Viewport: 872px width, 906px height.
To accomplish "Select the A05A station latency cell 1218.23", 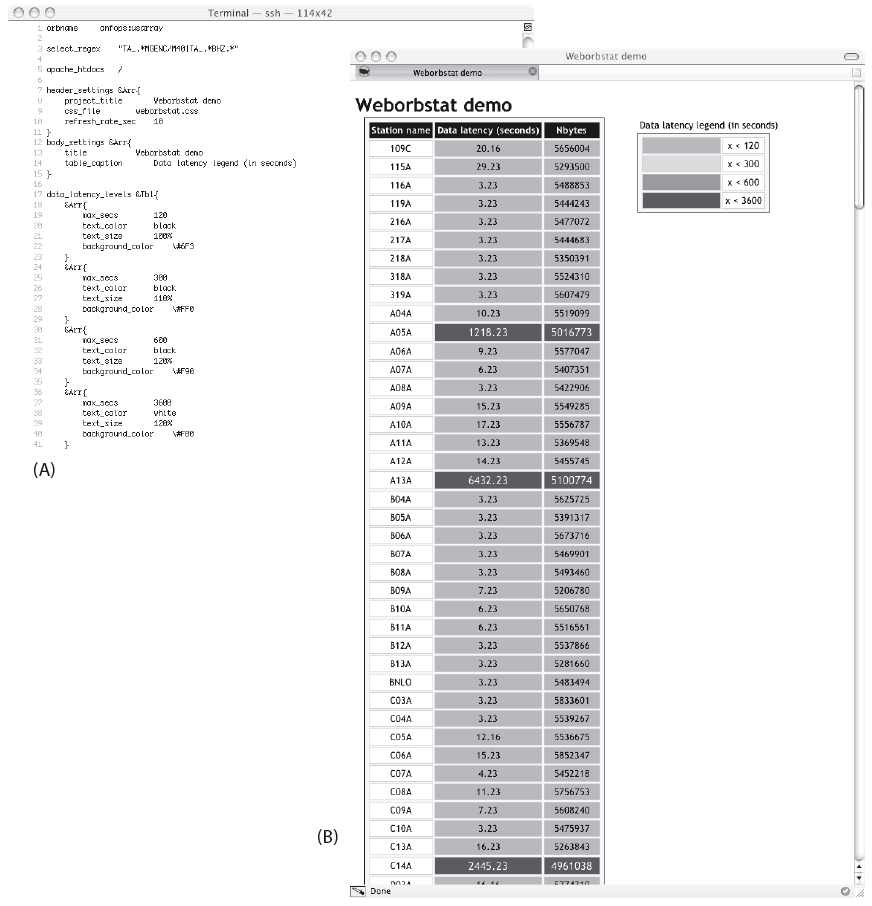I will click(488, 332).
